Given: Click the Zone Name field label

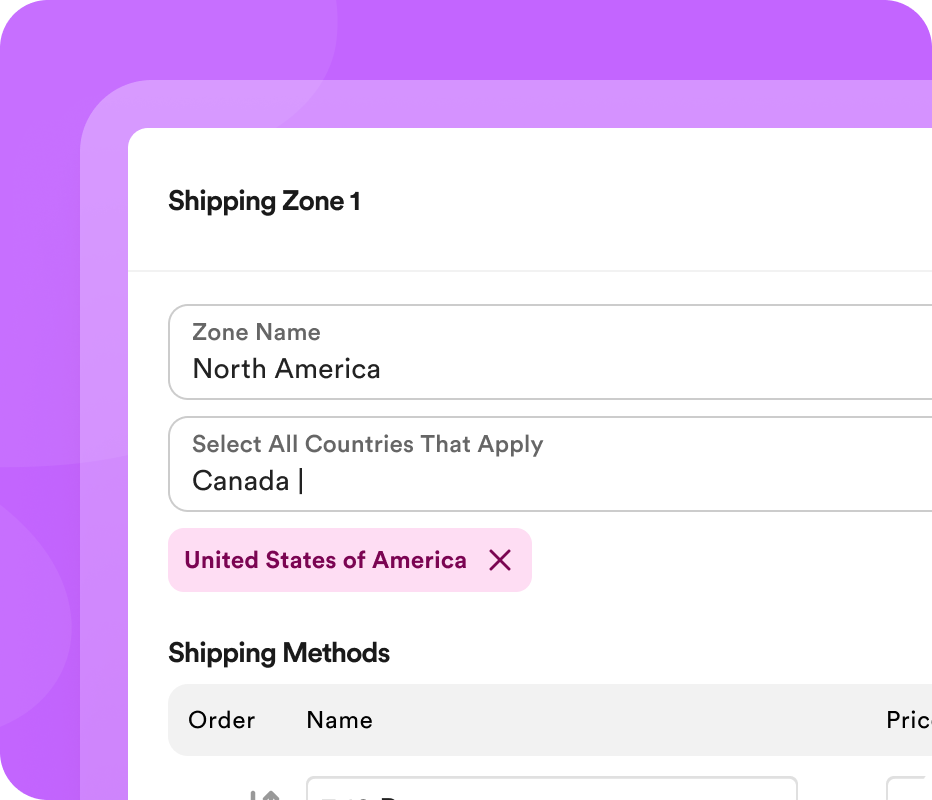Looking at the screenshot, I should [256, 332].
